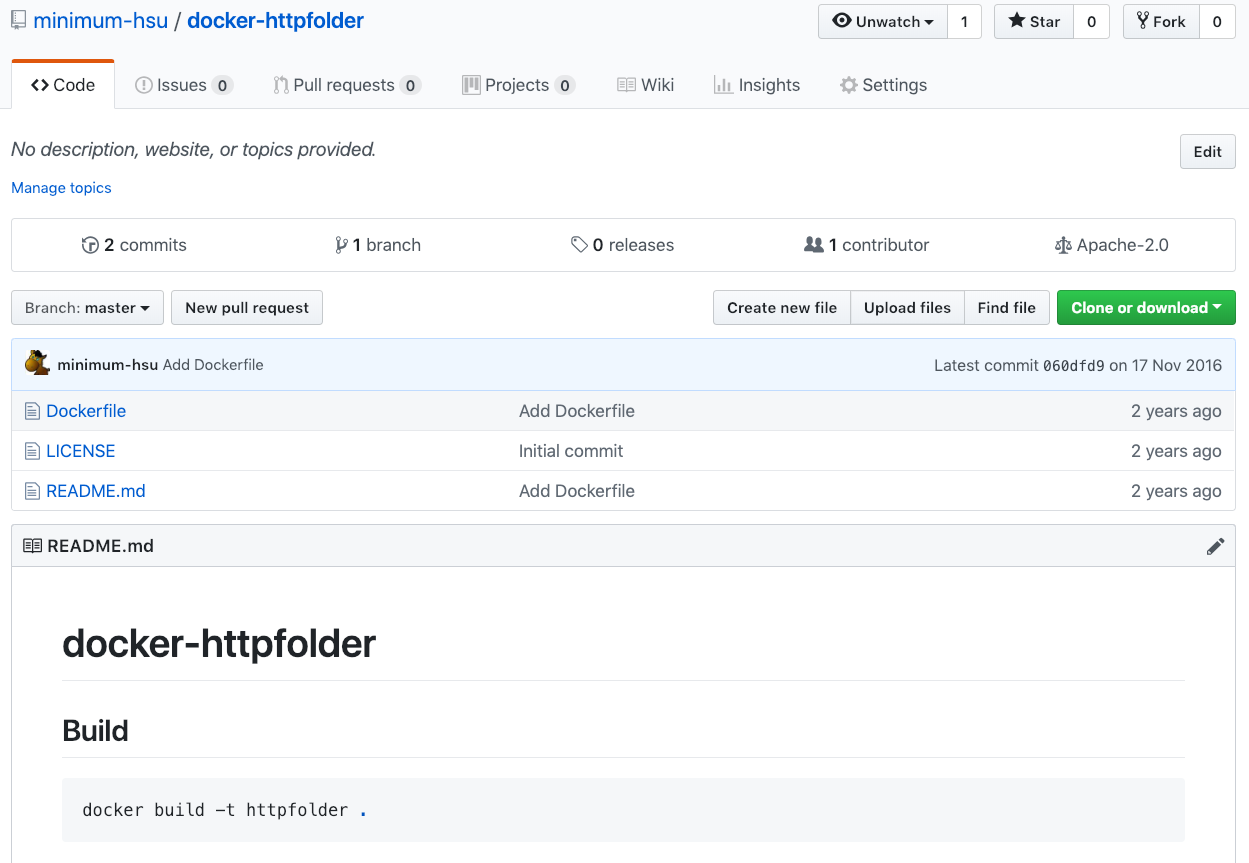Screen dimensions: 1249x863
Task: Click the Wiki book icon
Action: [x=626, y=85]
